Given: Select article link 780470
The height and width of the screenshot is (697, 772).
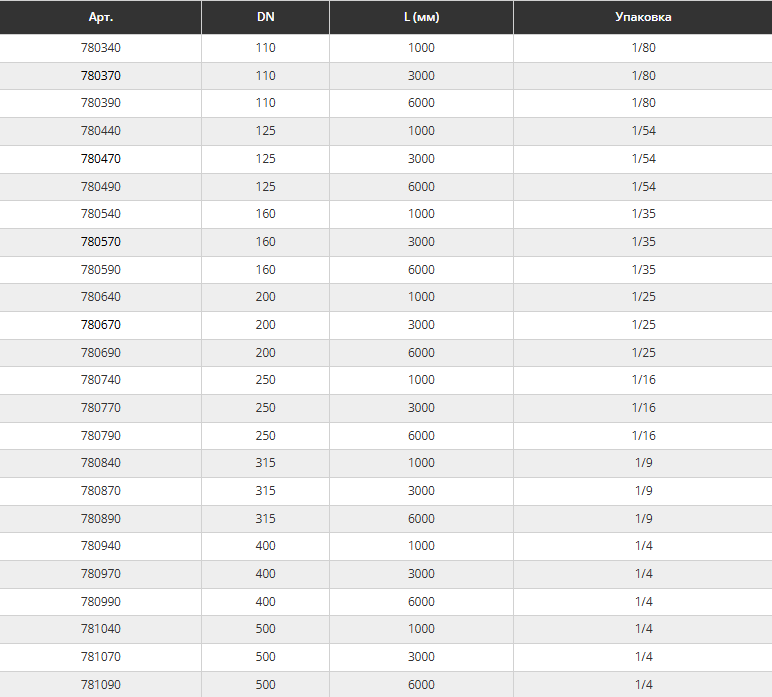Looking at the screenshot, I should pyautogui.click(x=100, y=159).
